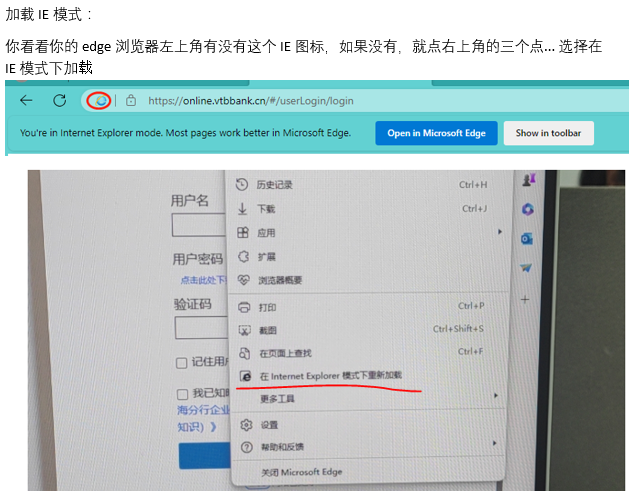Screen dimensions: 632x491
Task: Choose 关闭 Microsoft Edge from menu
Action: click(x=301, y=471)
